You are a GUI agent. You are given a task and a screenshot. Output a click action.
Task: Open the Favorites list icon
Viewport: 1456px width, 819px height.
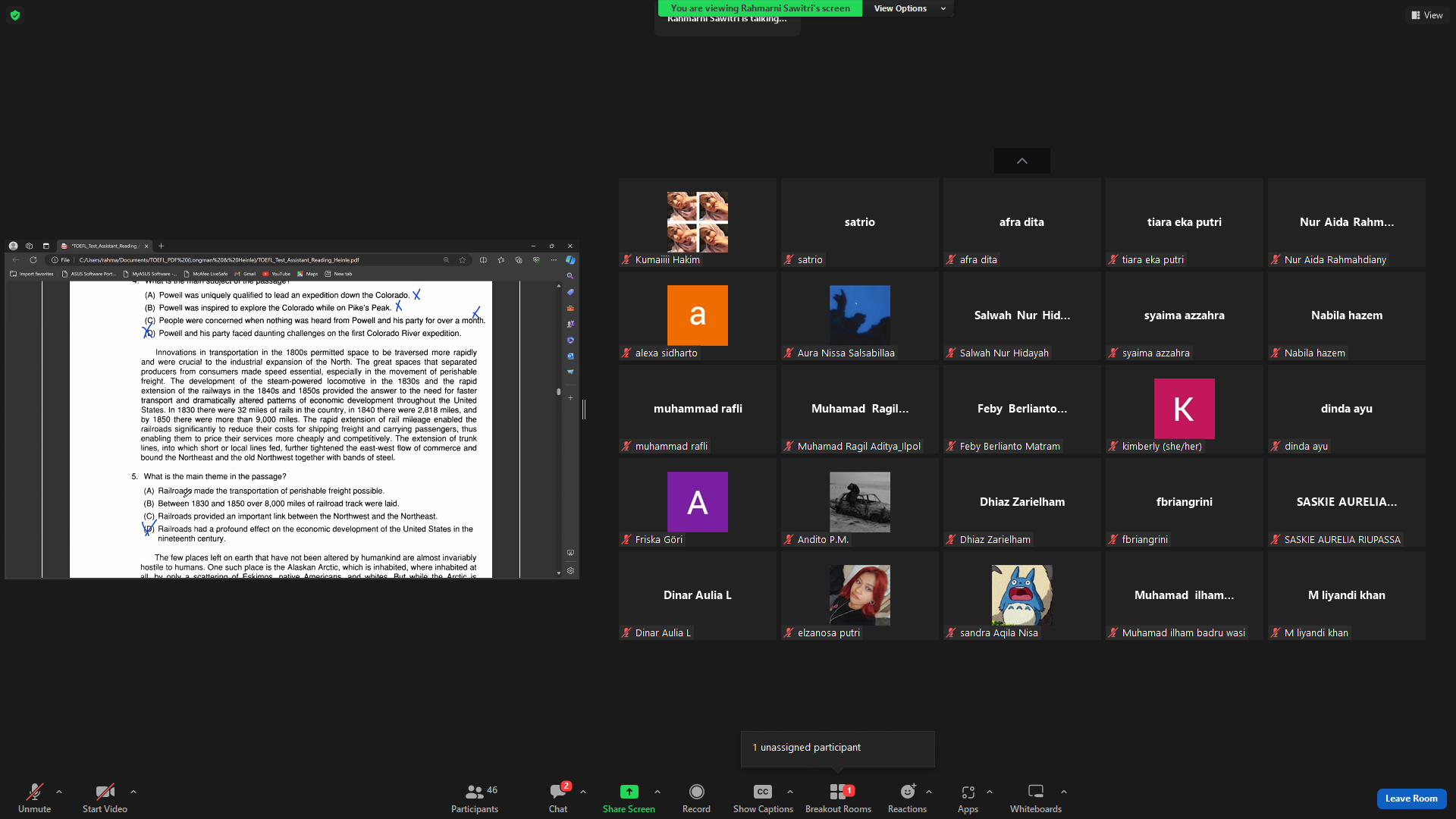(x=501, y=260)
